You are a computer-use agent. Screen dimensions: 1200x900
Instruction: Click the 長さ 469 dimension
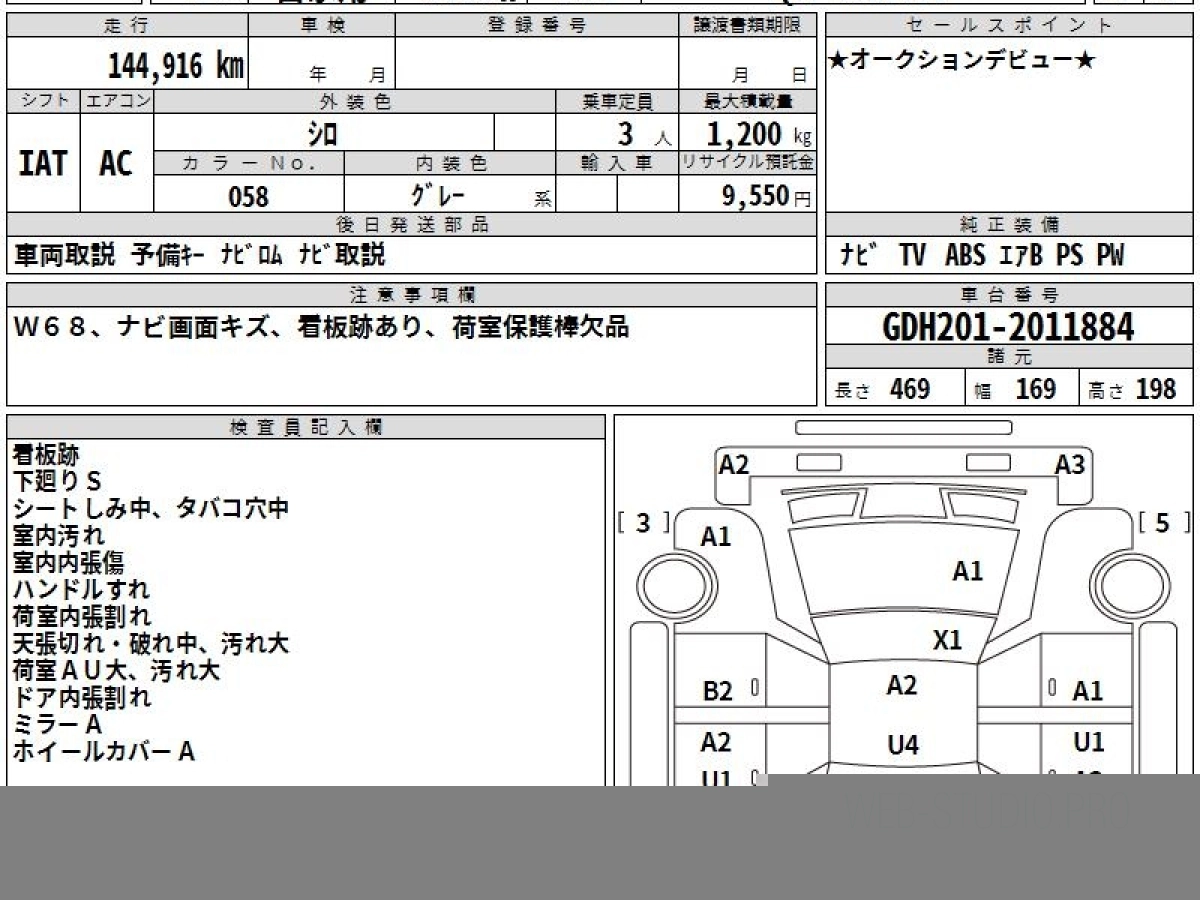point(883,389)
